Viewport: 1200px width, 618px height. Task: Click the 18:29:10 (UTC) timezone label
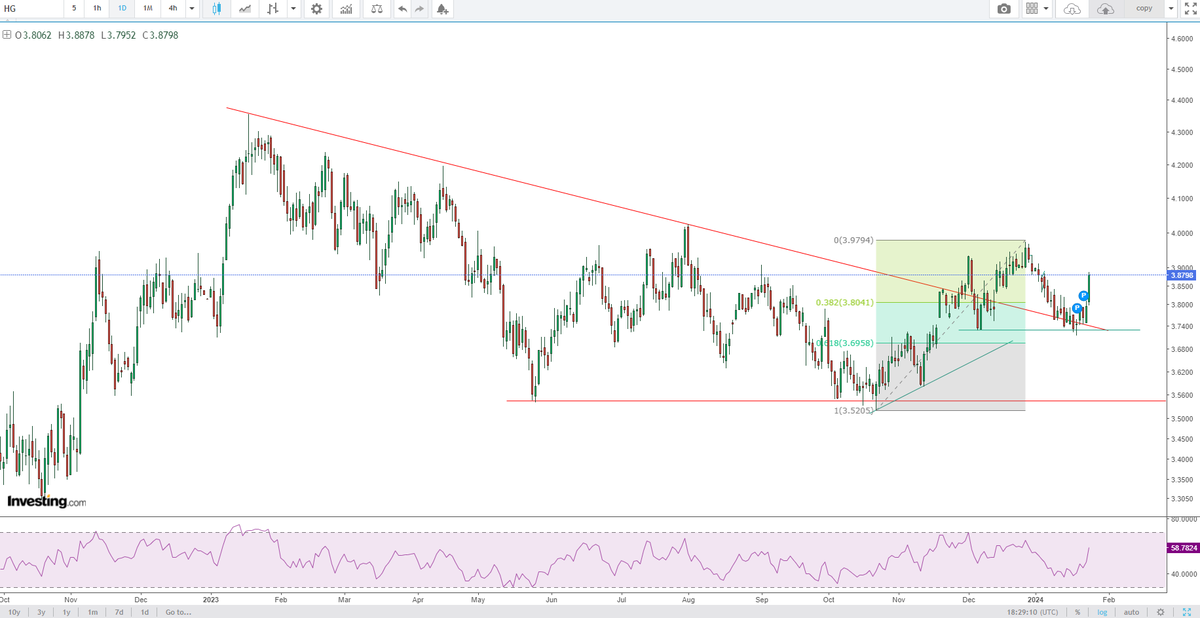pyautogui.click(x=1031, y=611)
